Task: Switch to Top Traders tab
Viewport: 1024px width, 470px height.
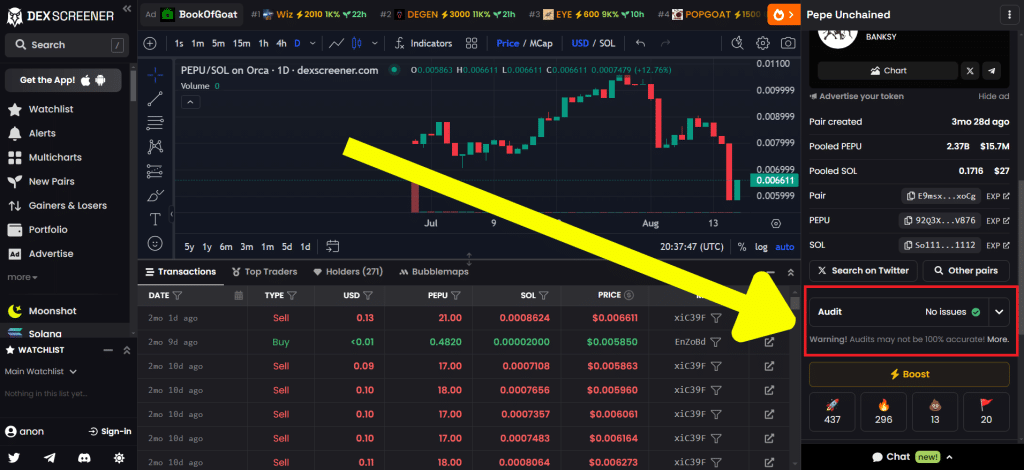Action: point(264,272)
